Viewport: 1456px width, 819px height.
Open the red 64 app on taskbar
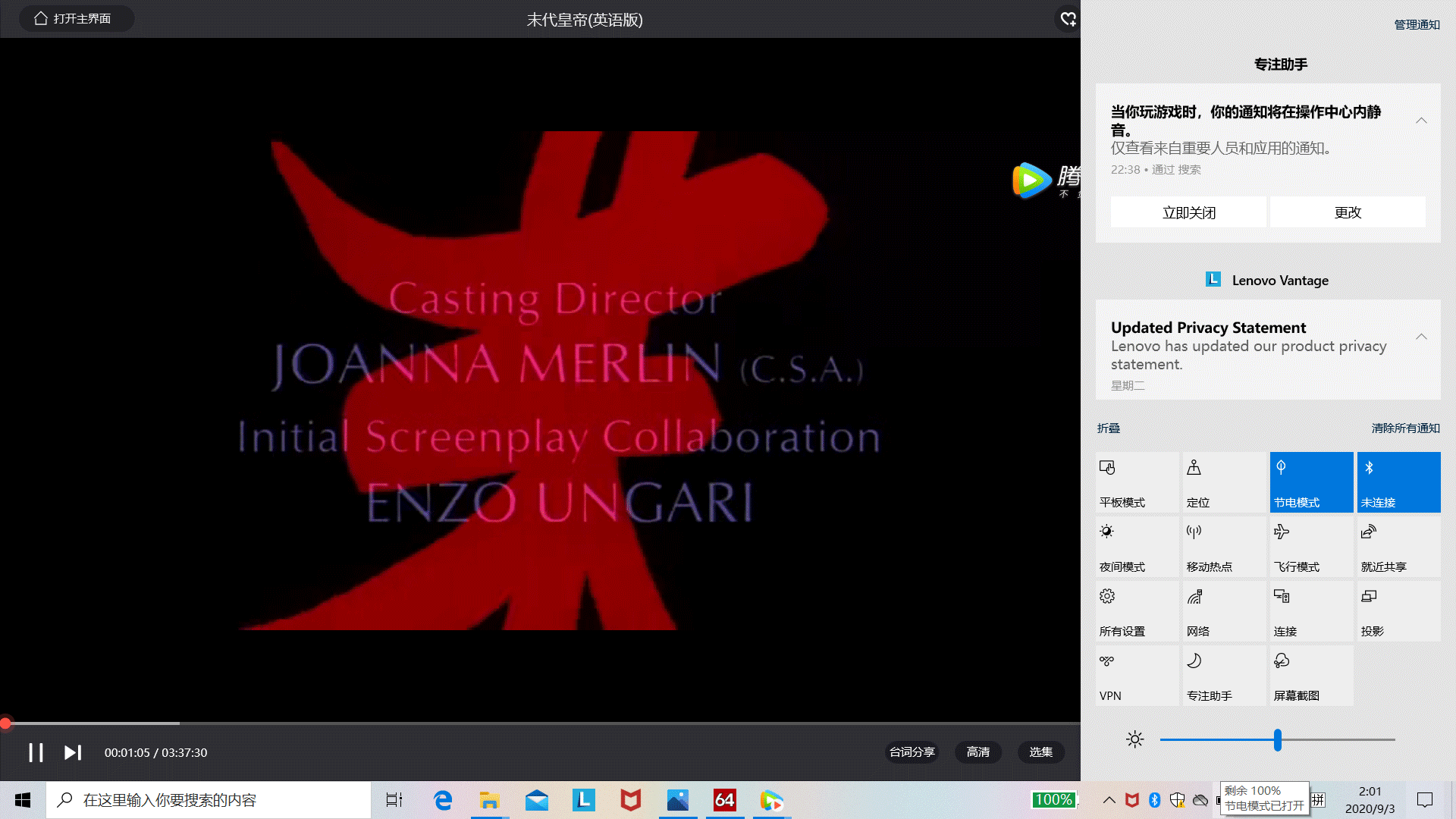point(725,800)
